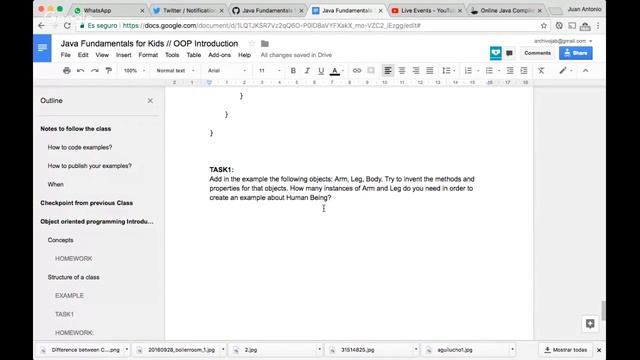Image resolution: width=640 pixels, height=360 pixels.
Task: Open the Edit menu
Action: 83,55
